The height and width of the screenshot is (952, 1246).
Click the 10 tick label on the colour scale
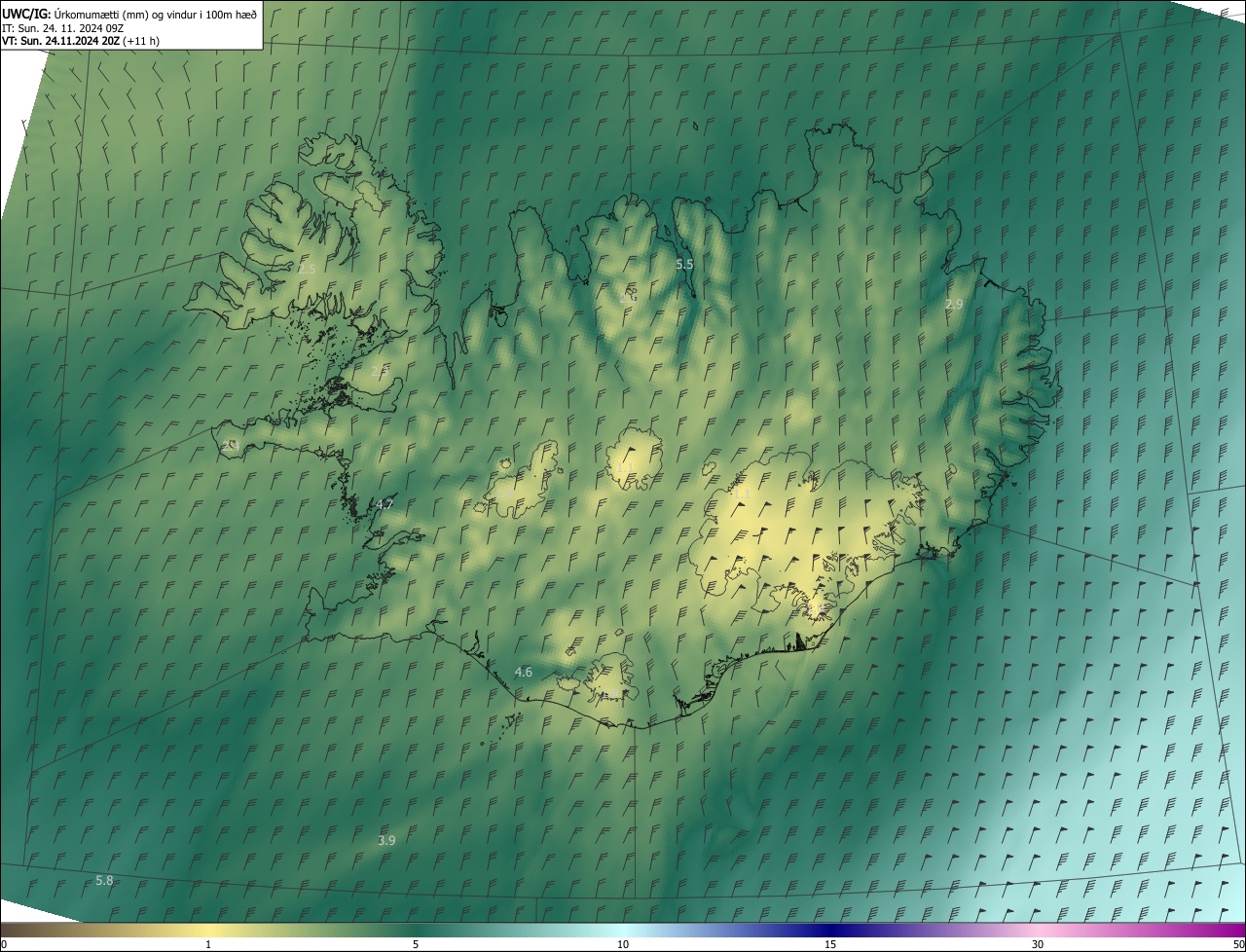tap(623, 944)
